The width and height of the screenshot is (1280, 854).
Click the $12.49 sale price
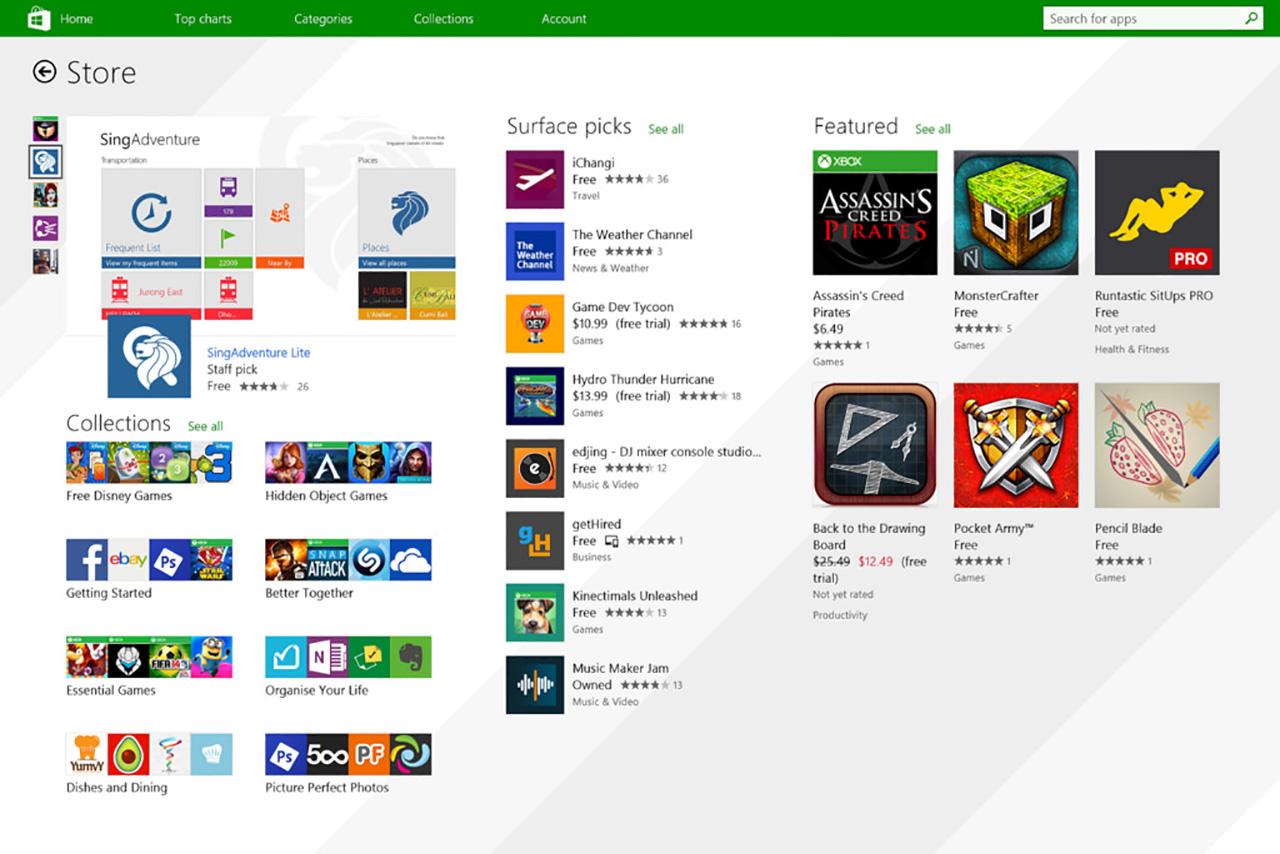(875, 562)
